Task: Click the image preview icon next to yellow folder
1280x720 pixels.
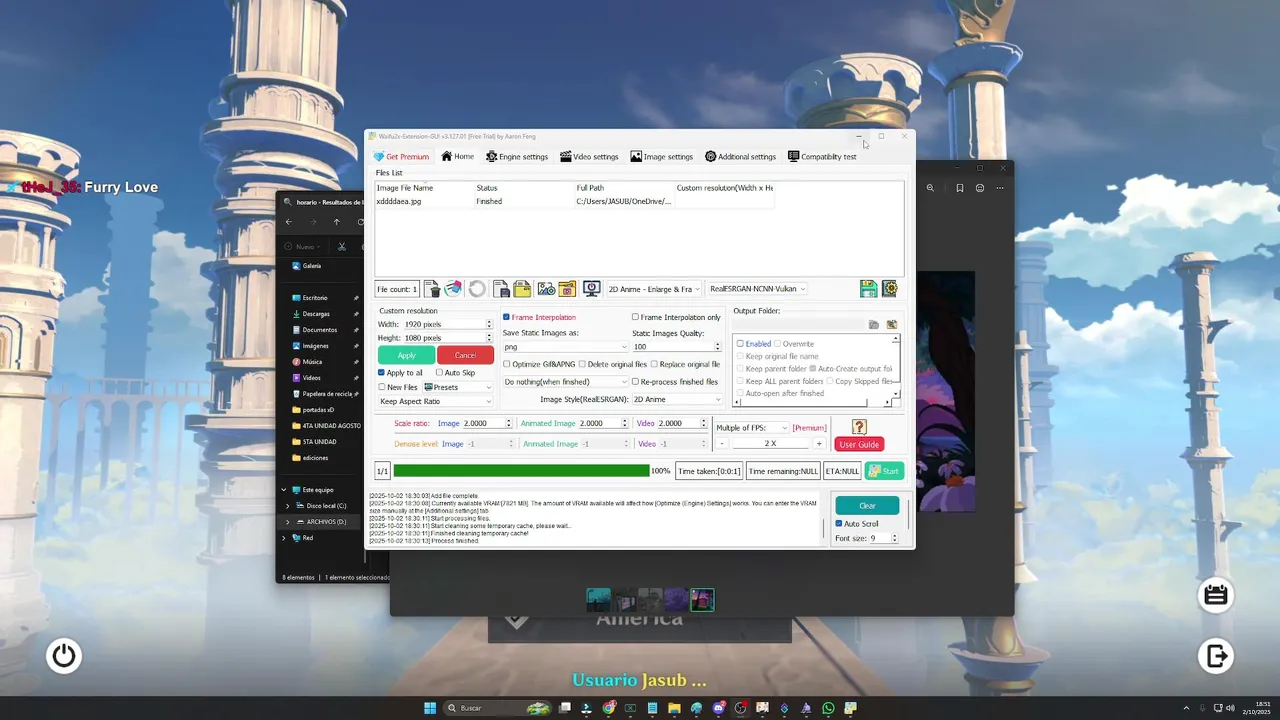Action: pos(546,289)
